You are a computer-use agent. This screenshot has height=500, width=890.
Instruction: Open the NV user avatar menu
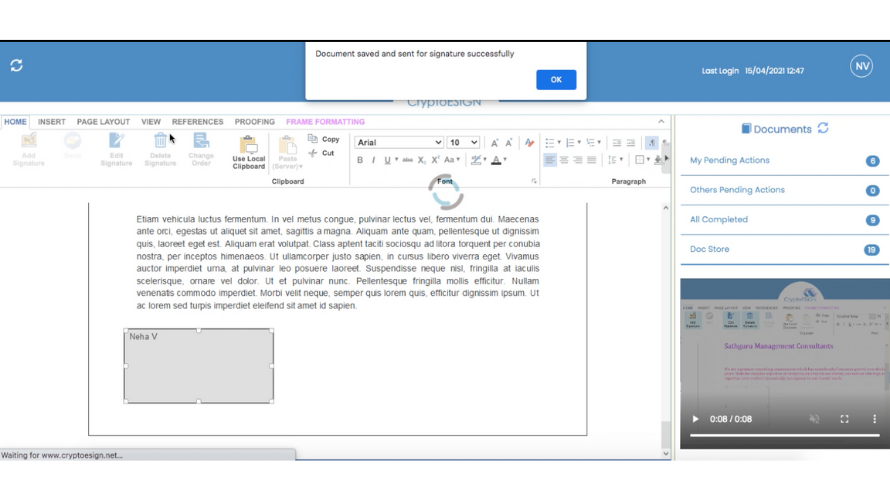(x=861, y=66)
